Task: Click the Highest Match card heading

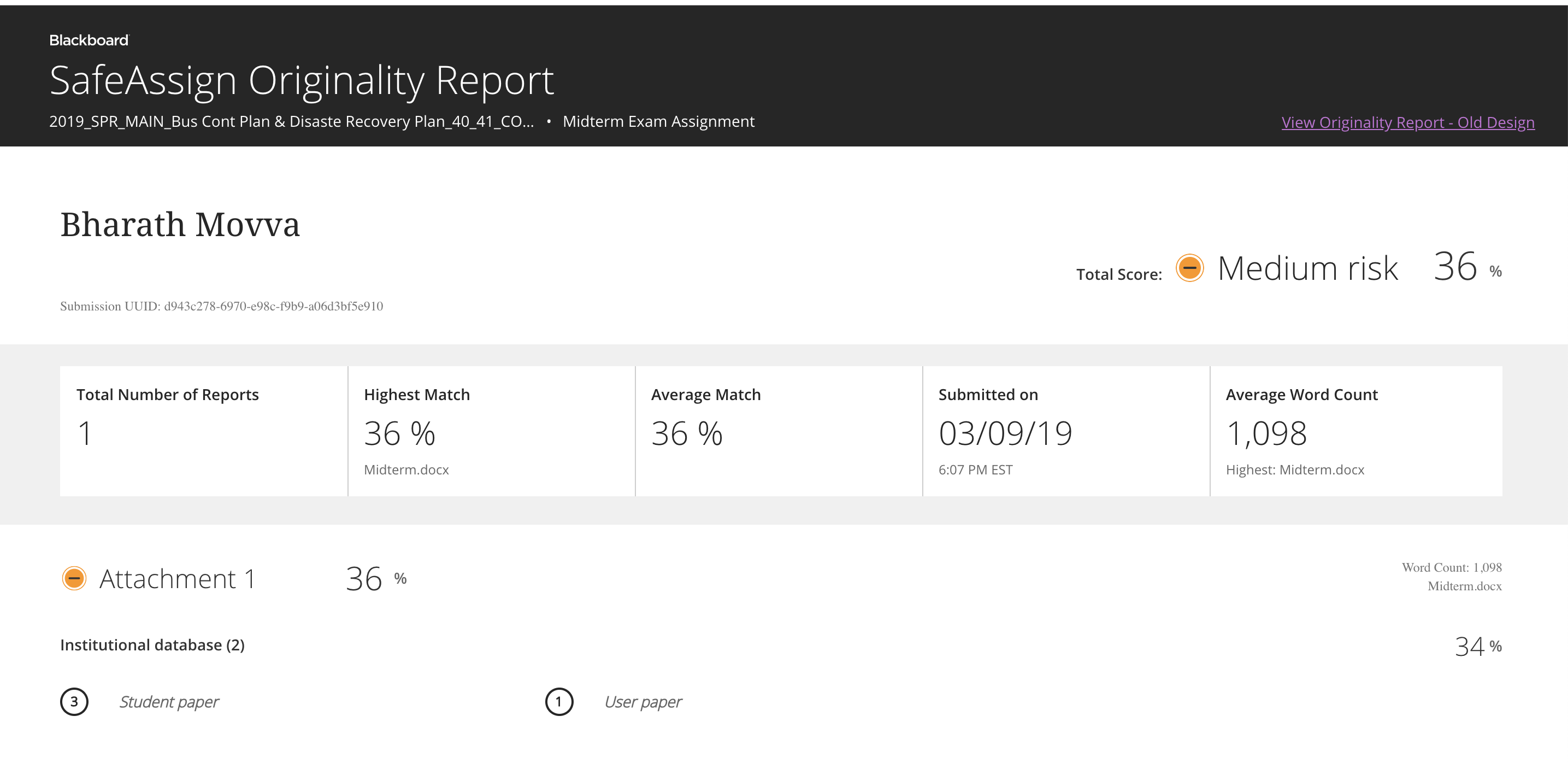Action: [417, 395]
